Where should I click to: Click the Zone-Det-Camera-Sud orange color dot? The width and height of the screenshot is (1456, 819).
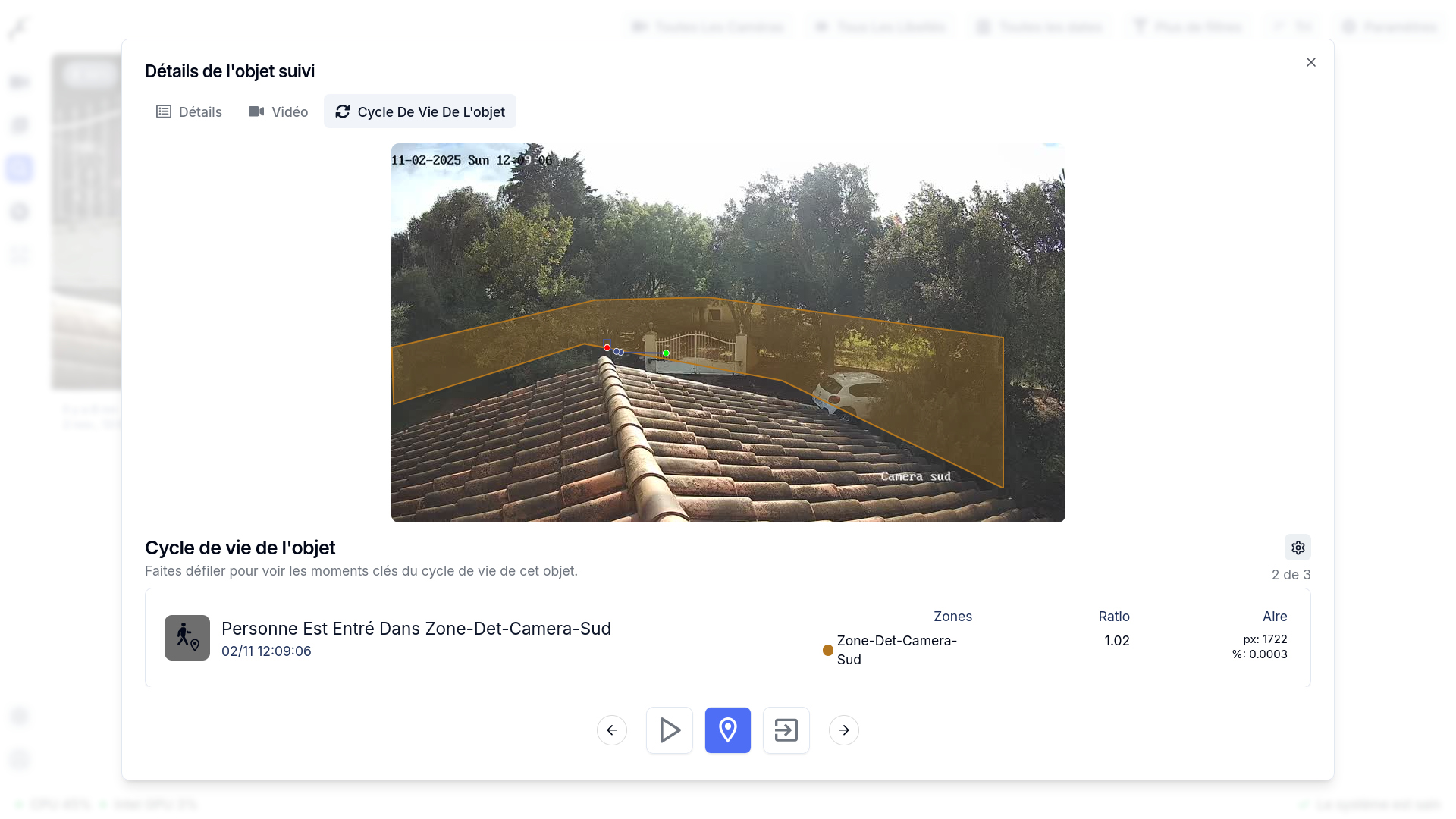point(827,650)
